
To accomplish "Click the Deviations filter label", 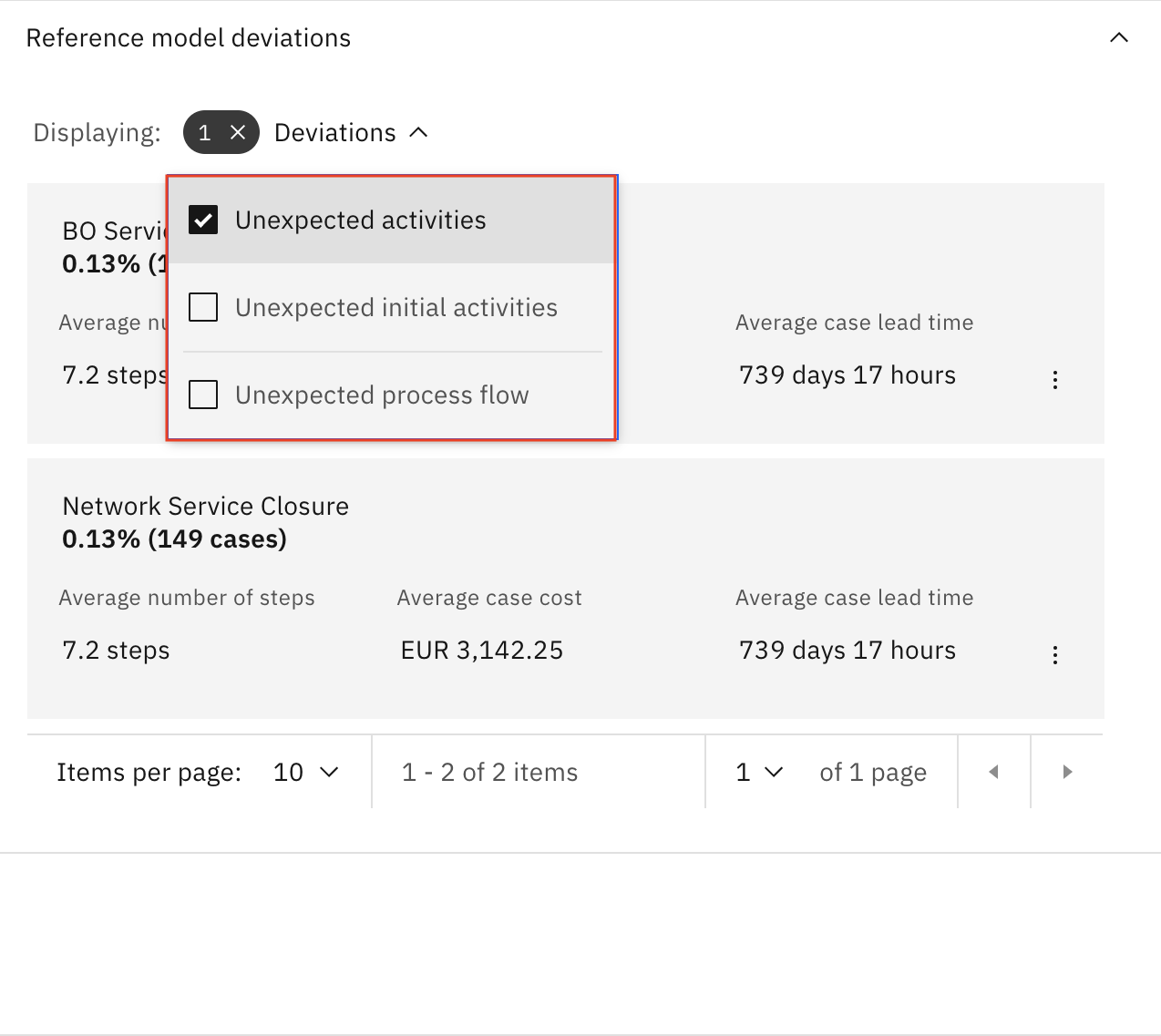I will 335,133.
